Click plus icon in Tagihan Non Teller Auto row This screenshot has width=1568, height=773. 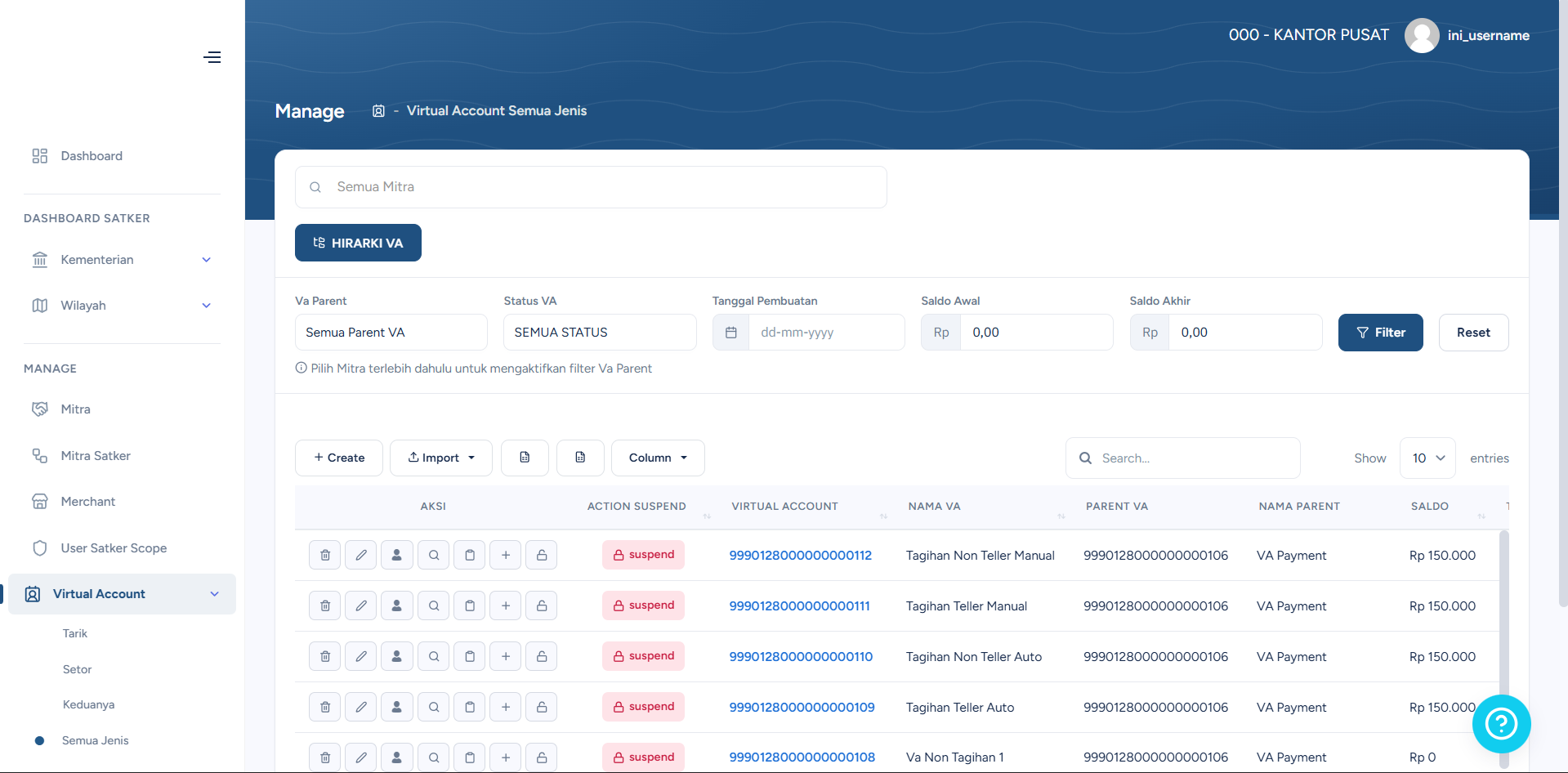click(x=506, y=656)
